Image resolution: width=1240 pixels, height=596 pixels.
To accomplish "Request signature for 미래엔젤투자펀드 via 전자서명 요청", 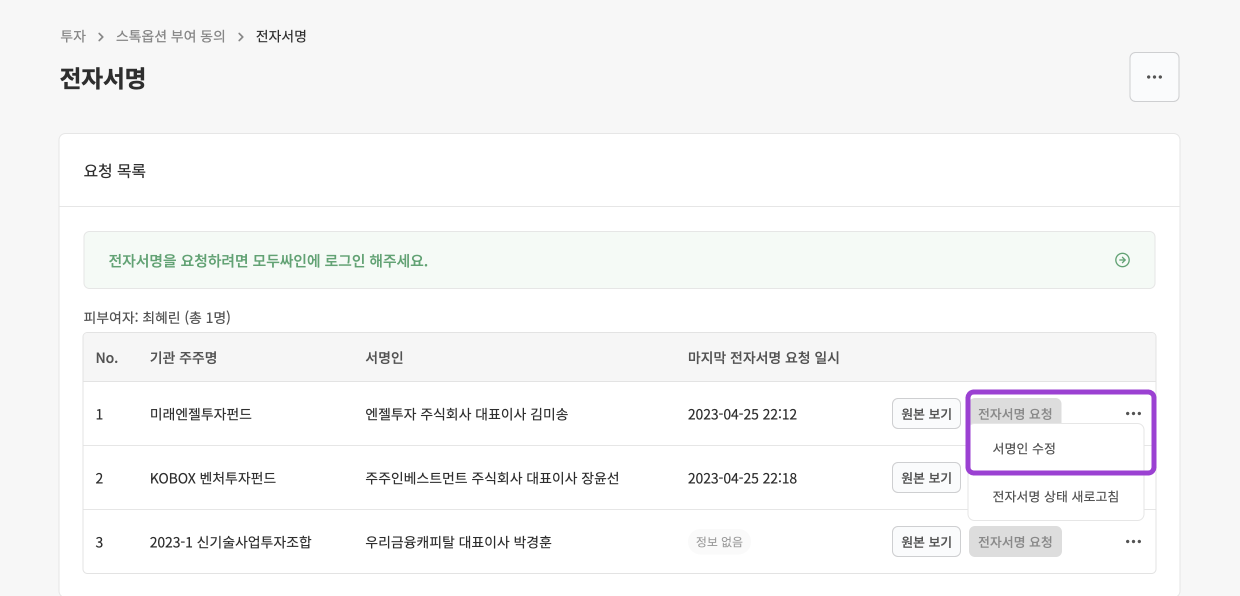I will pos(1015,413).
